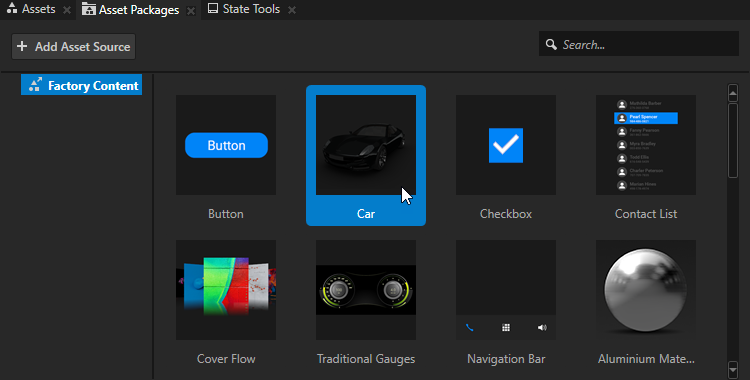Image resolution: width=750 pixels, height=380 pixels.
Task: Close the Assets tab
Action: (67, 10)
